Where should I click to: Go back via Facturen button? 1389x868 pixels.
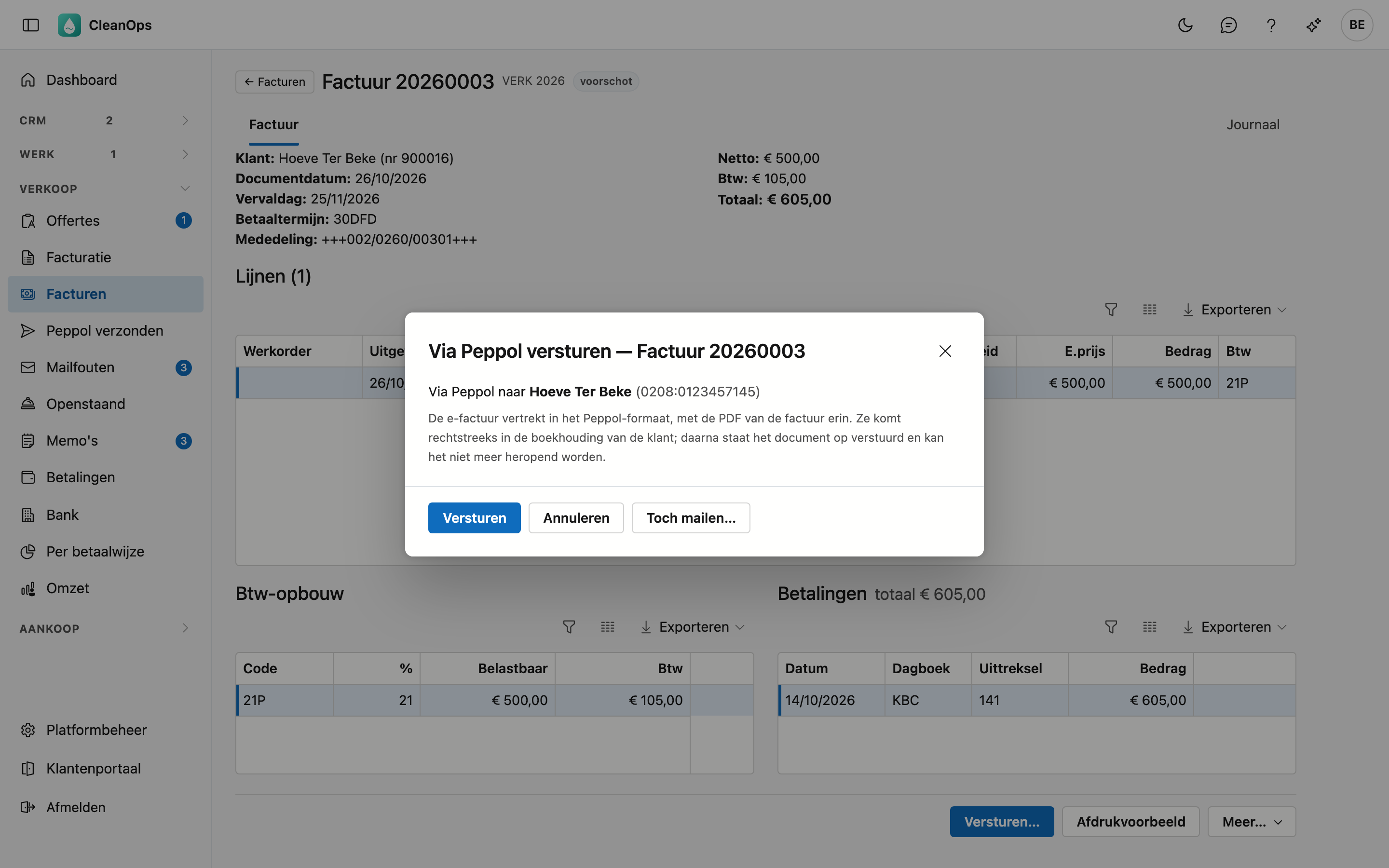[274, 81]
